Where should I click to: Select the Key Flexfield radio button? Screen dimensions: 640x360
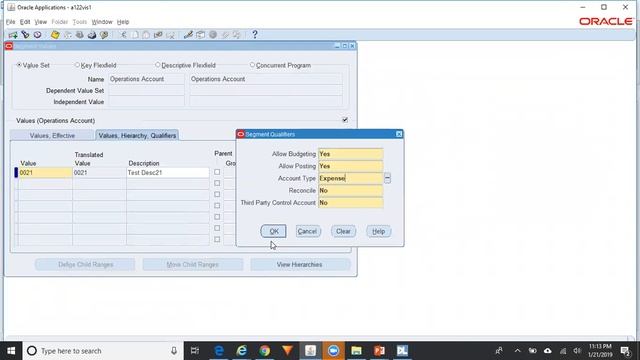(77, 65)
